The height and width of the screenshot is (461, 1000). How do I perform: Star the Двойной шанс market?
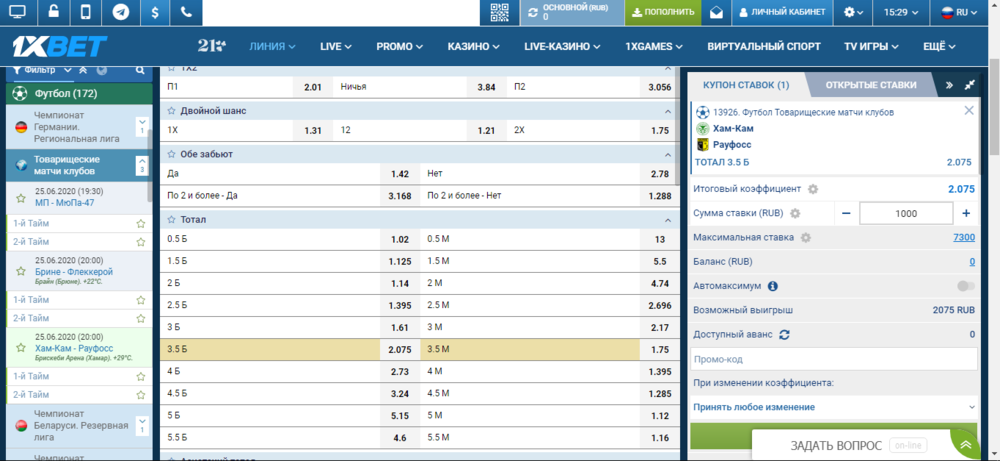click(171, 111)
